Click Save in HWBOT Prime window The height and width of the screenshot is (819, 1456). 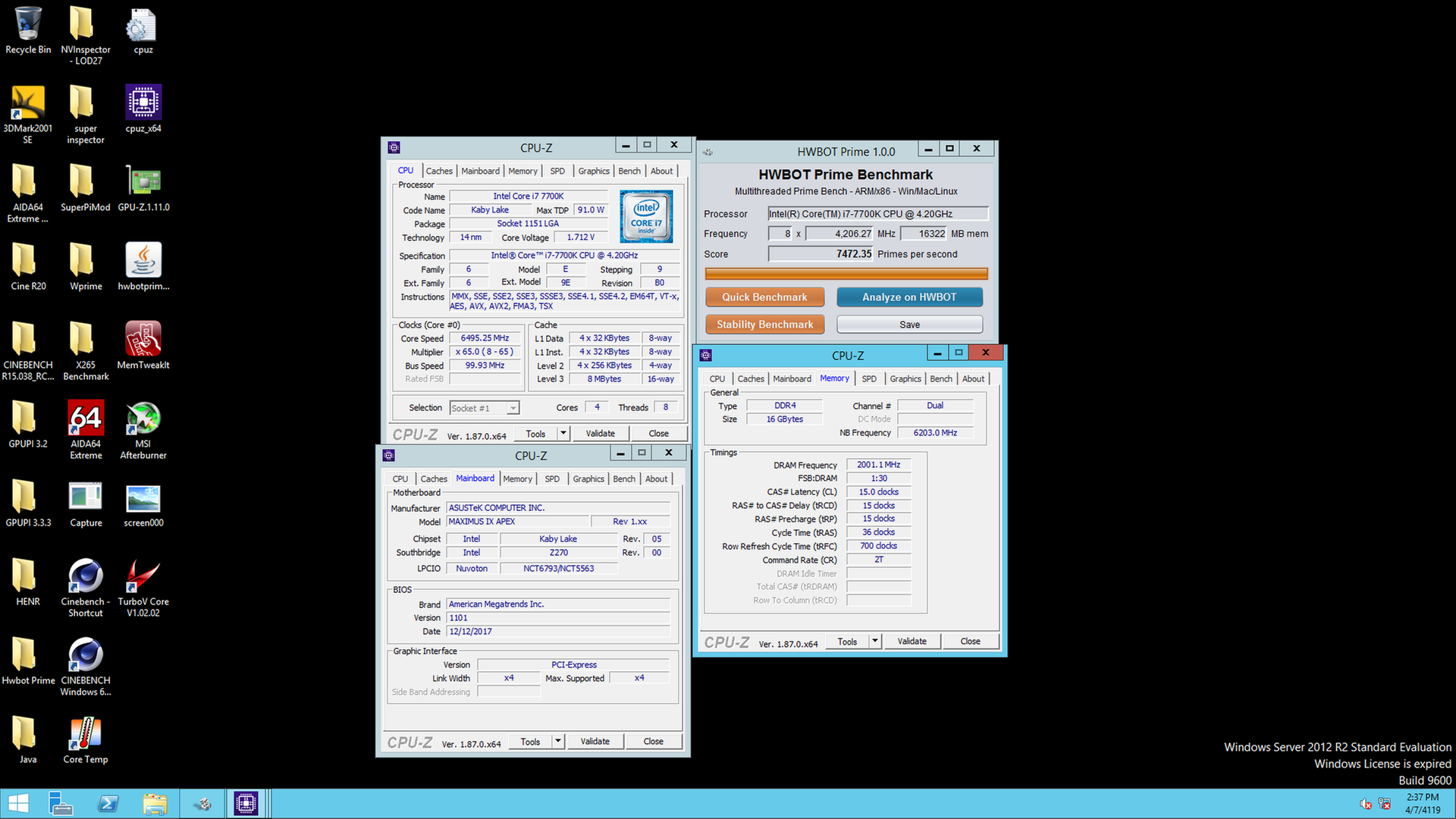point(909,325)
